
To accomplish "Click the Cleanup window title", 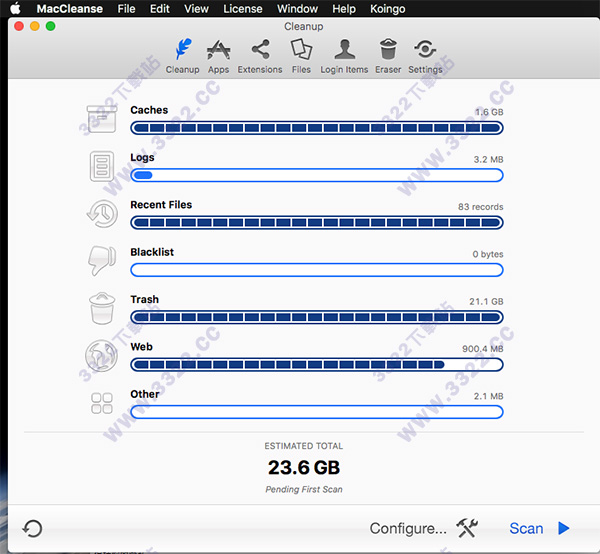I will click(304, 26).
